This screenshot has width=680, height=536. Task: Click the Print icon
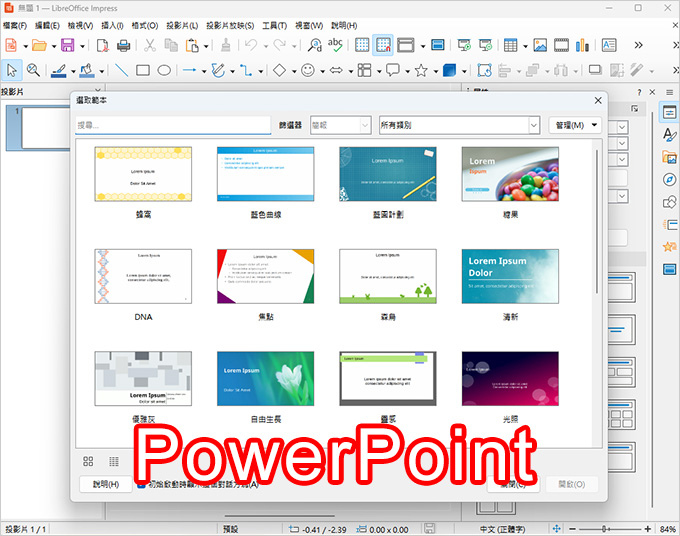pos(124,45)
